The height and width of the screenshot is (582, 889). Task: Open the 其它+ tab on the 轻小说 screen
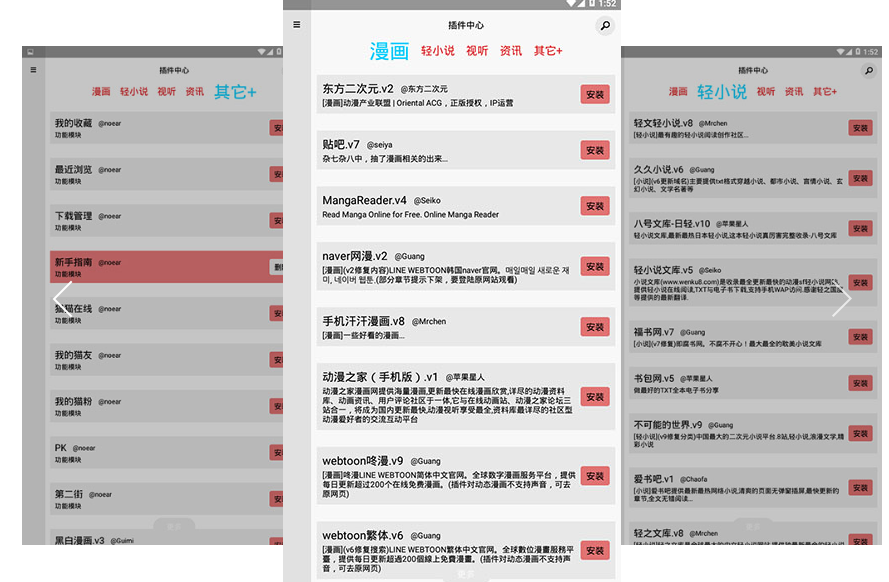(x=825, y=92)
